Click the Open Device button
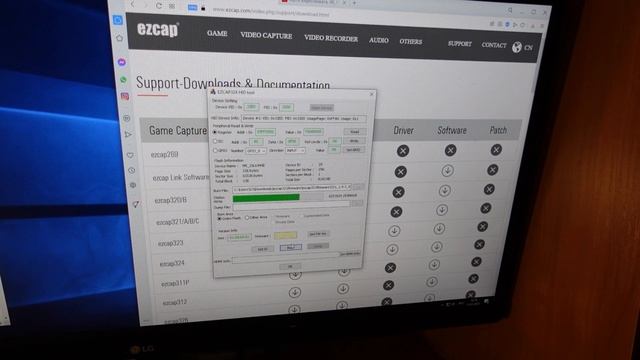The image size is (640, 360). (x=322, y=108)
